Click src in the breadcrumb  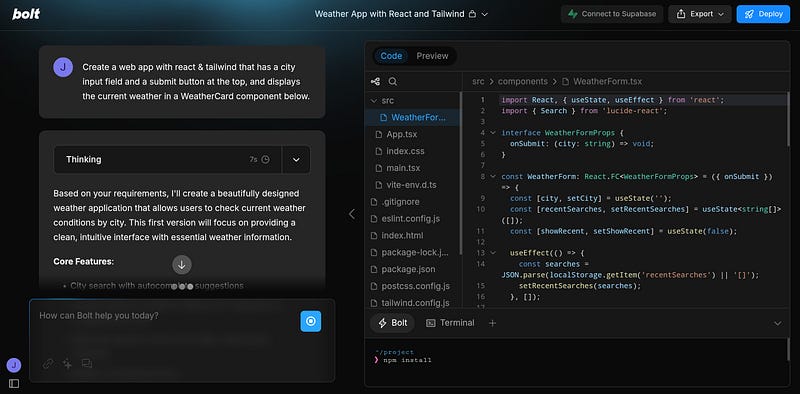(478, 82)
